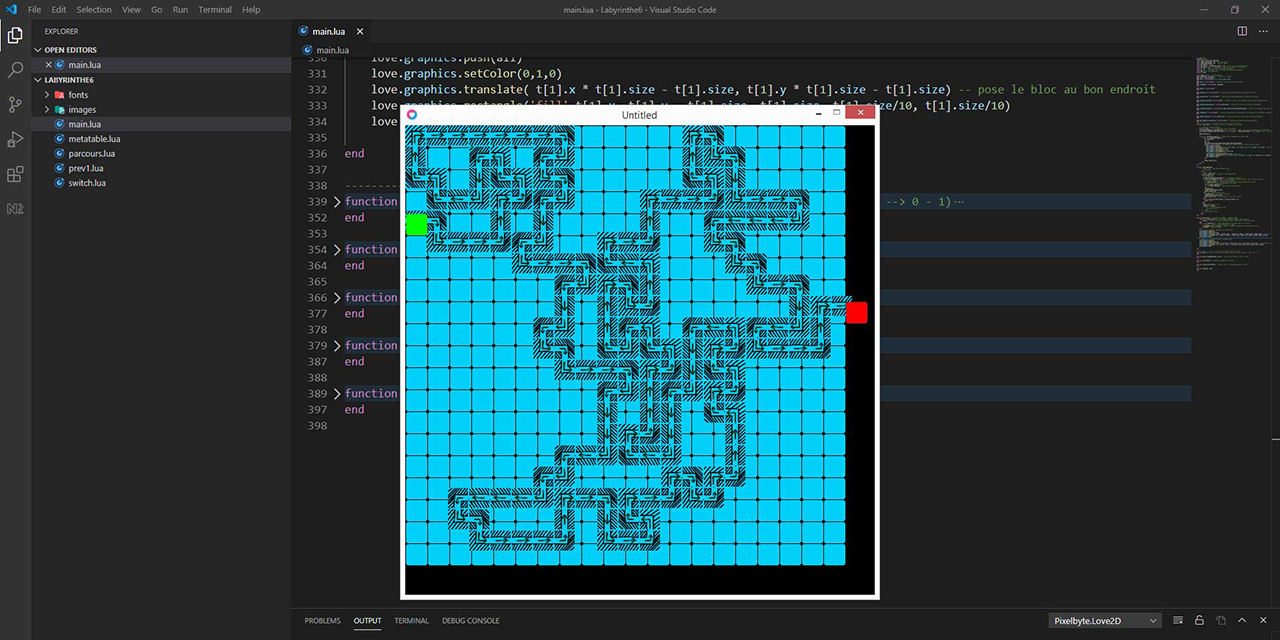The image size is (1280, 640).
Task: Open the Run and Debug view
Action: click(15, 139)
